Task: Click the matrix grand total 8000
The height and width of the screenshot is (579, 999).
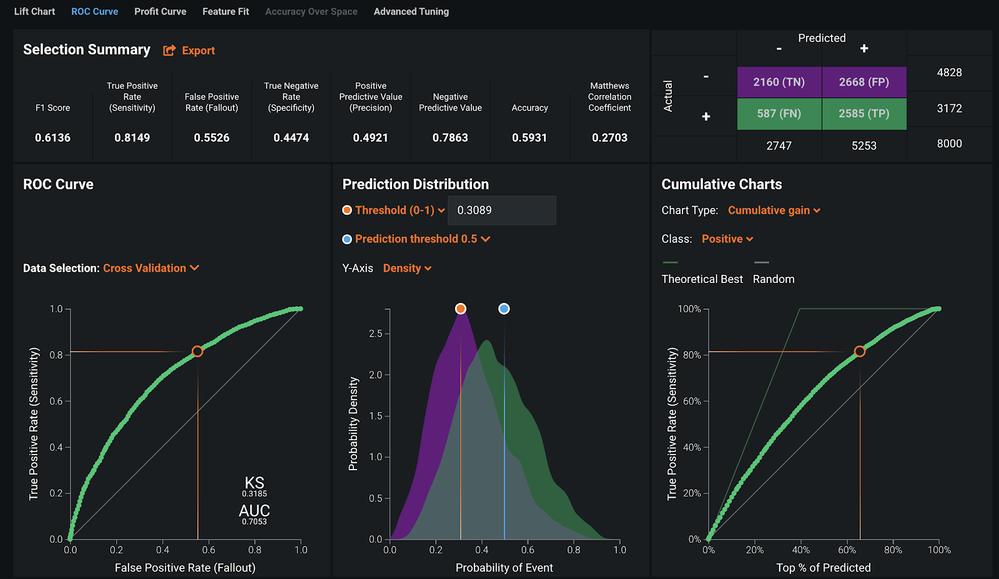Action: point(949,143)
